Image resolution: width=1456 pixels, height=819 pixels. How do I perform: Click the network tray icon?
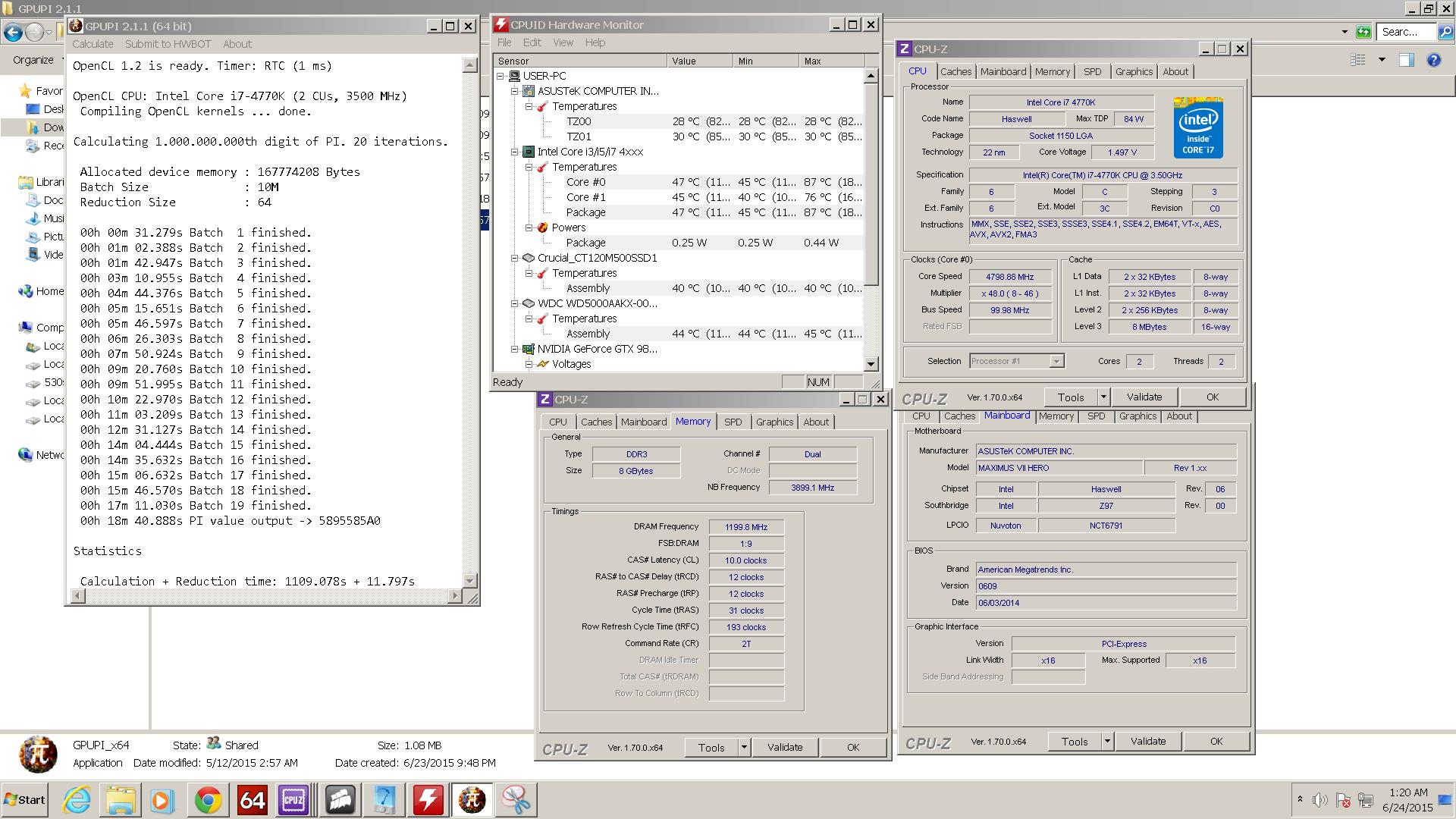click(1366, 800)
